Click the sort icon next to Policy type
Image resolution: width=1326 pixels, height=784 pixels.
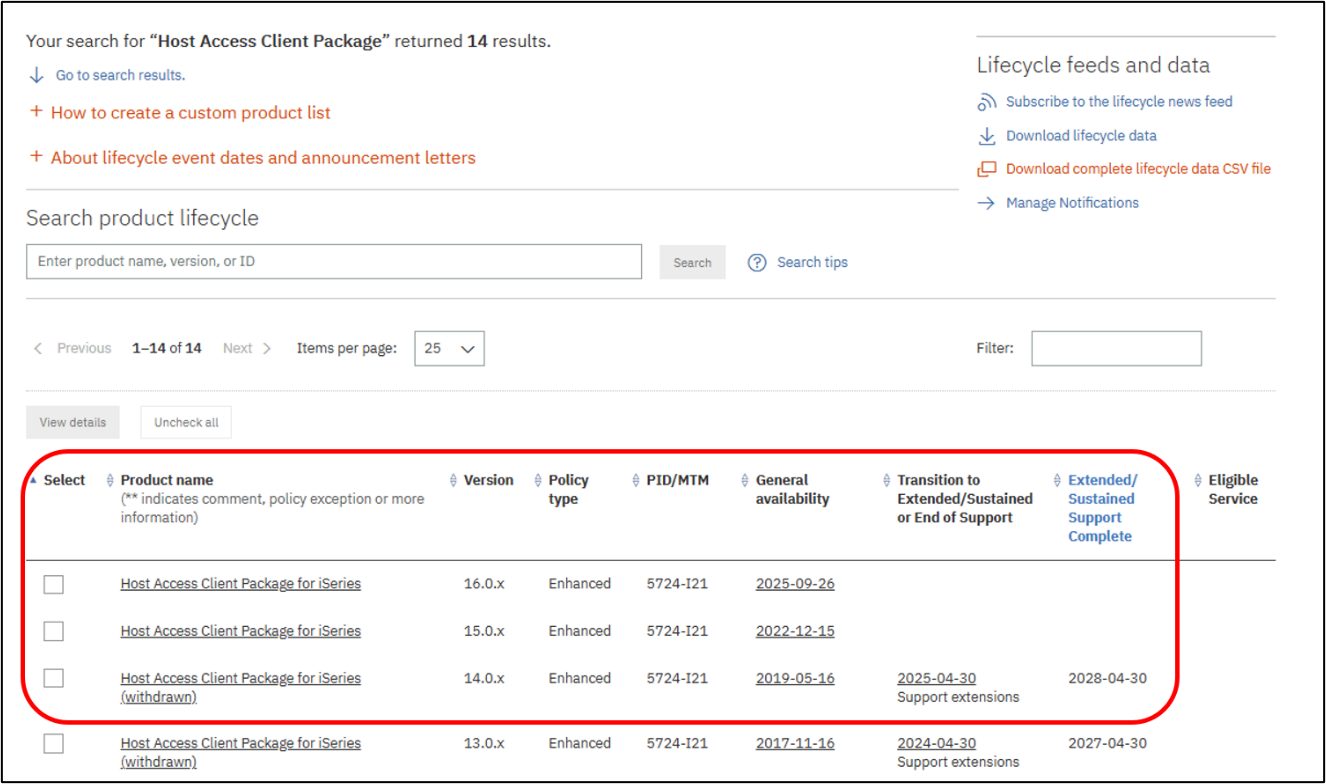coord(538,480)
